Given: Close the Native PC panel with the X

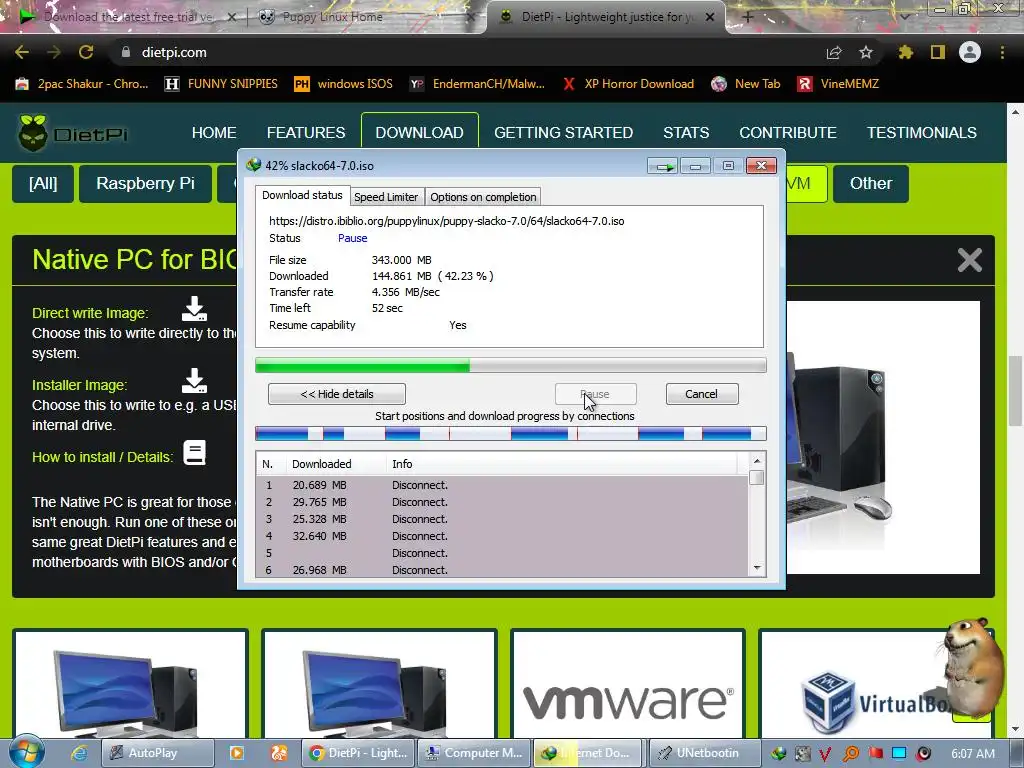Looking at the screenshot, I should (969, 260).
